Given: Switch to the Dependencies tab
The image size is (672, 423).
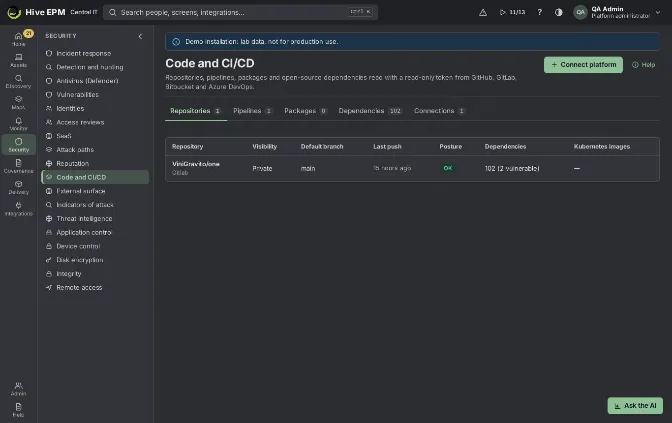Looking at the screenshot, I should pyautogui.click(x=370, y=111).
